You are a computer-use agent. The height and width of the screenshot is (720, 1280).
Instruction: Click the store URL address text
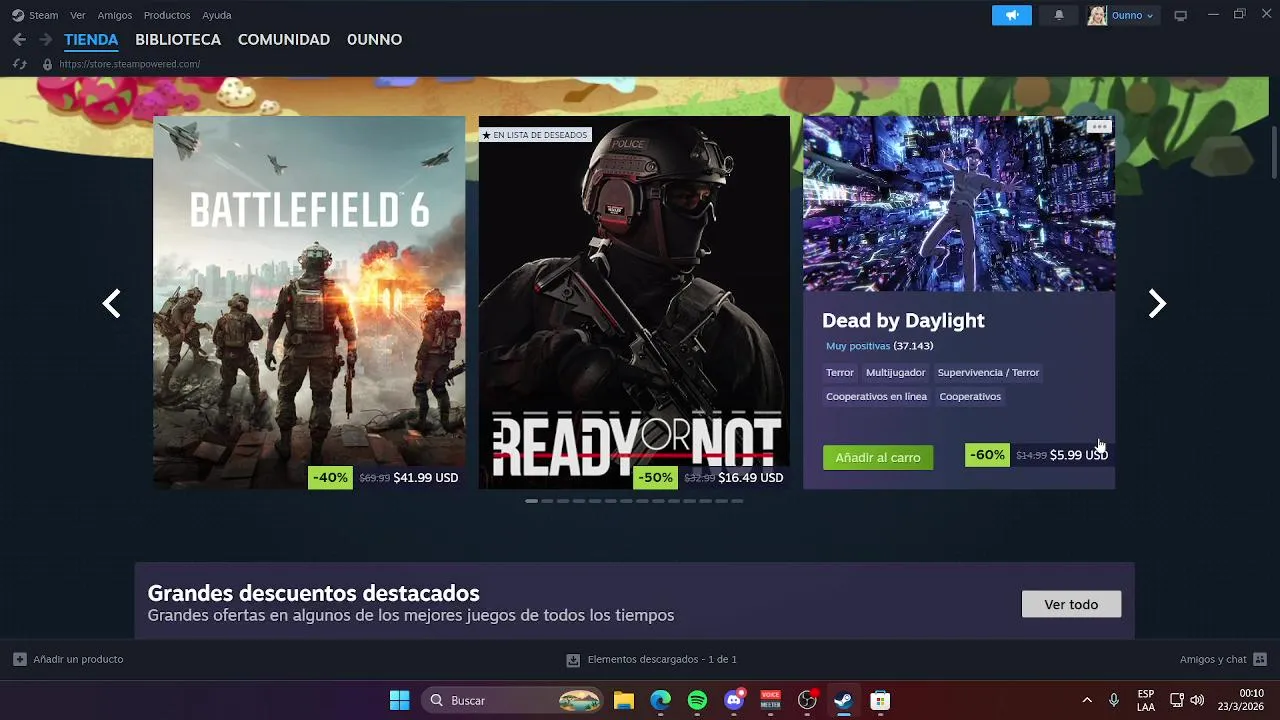130,64
